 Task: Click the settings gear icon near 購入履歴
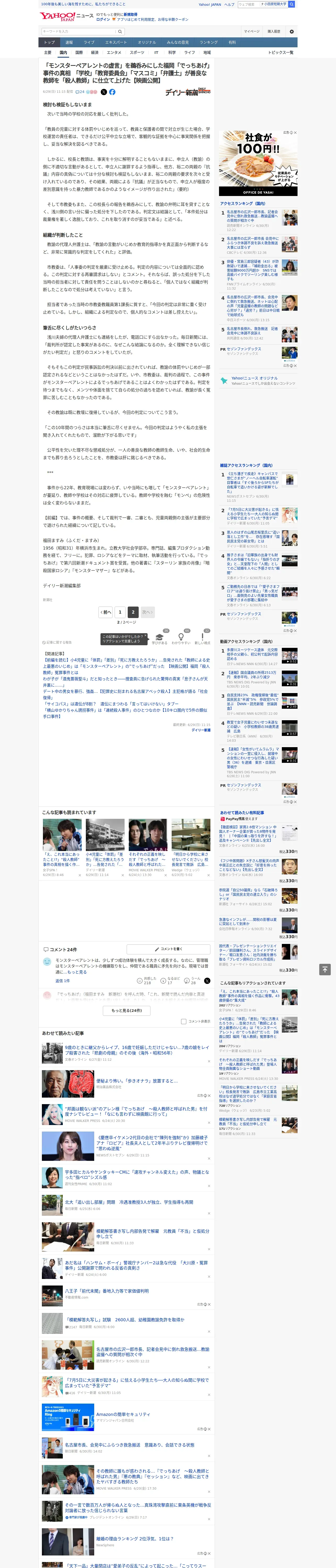[292, 32]
